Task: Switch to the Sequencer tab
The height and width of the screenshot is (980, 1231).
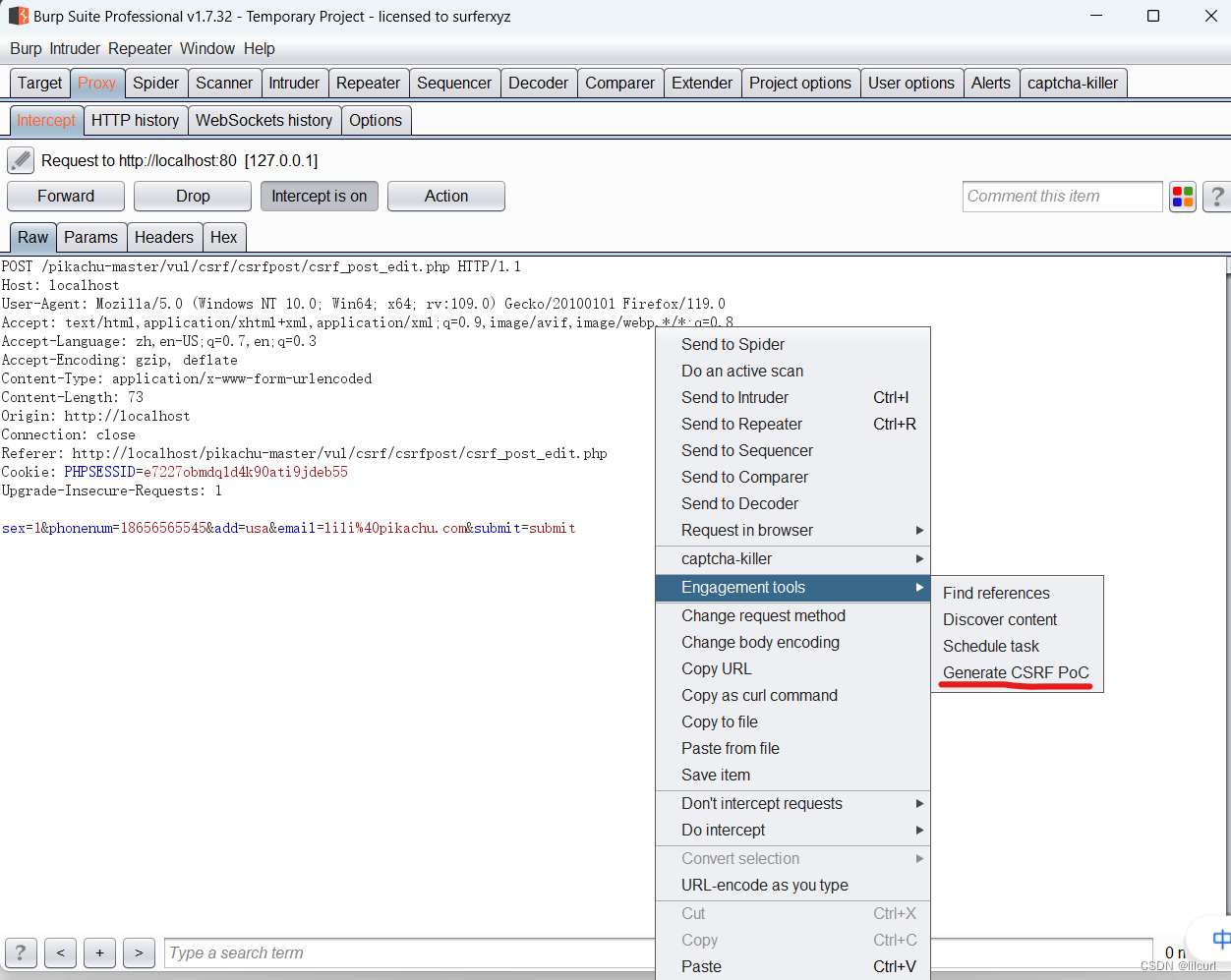Action: tap(454, 83)
